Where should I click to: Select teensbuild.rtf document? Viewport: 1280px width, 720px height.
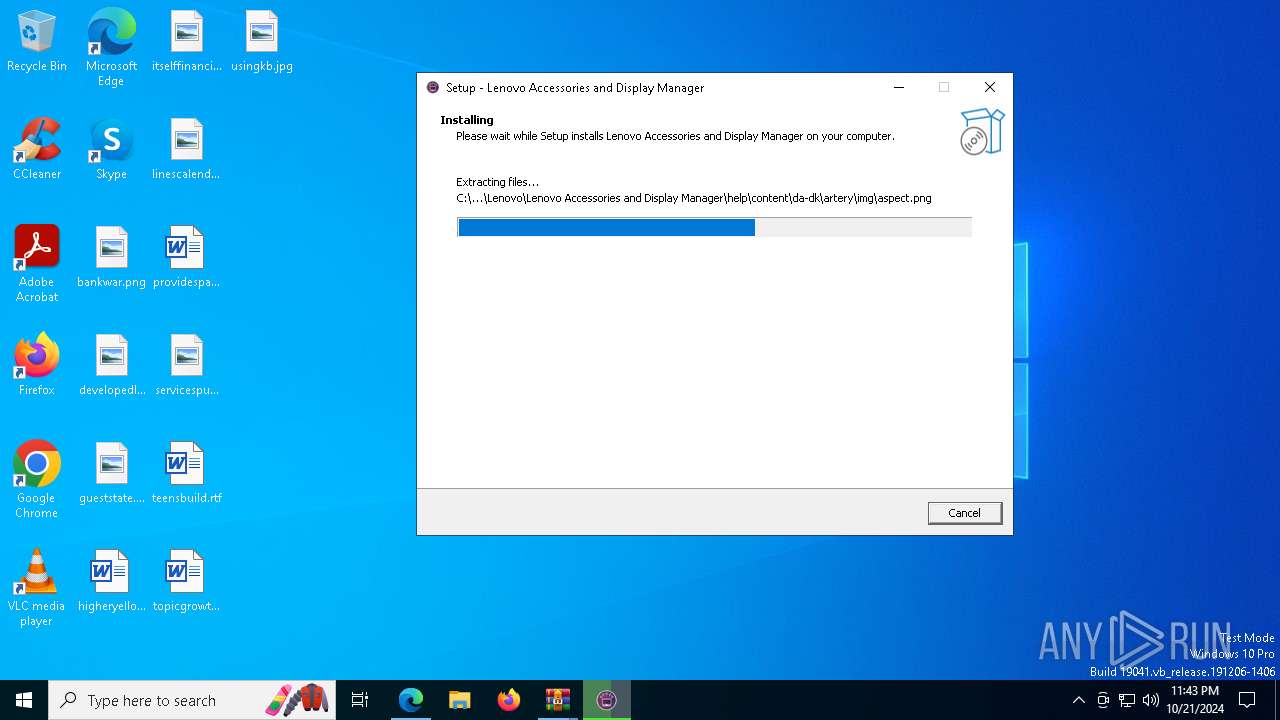click(x=187, y=474)
